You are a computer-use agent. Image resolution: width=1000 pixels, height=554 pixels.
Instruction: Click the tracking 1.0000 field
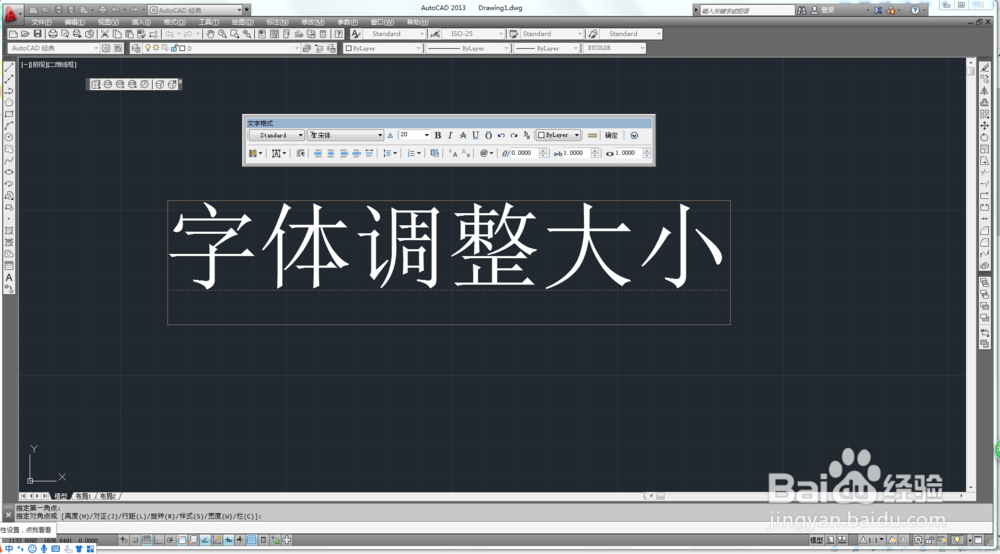576,153
